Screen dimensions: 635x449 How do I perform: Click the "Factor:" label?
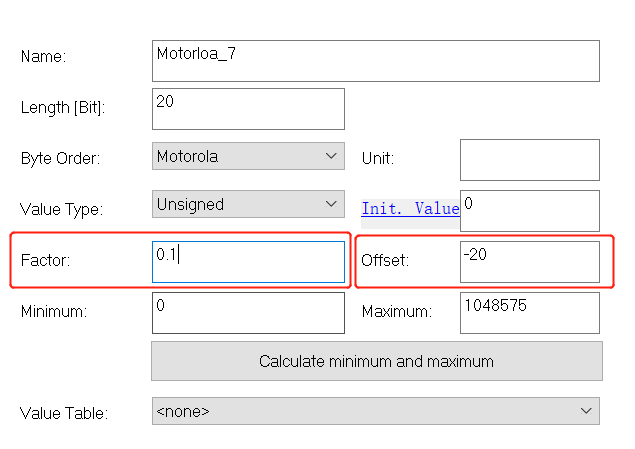click(x=47, y=261)
